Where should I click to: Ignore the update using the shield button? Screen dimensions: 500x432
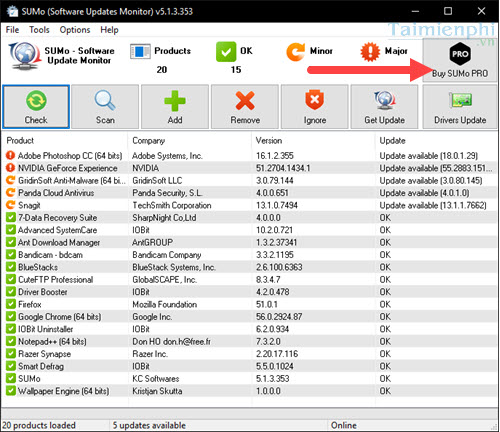(315, 107)
